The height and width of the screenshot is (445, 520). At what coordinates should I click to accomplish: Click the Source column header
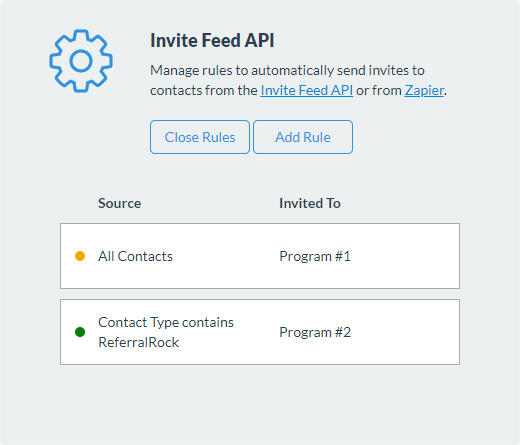(119, 203)
